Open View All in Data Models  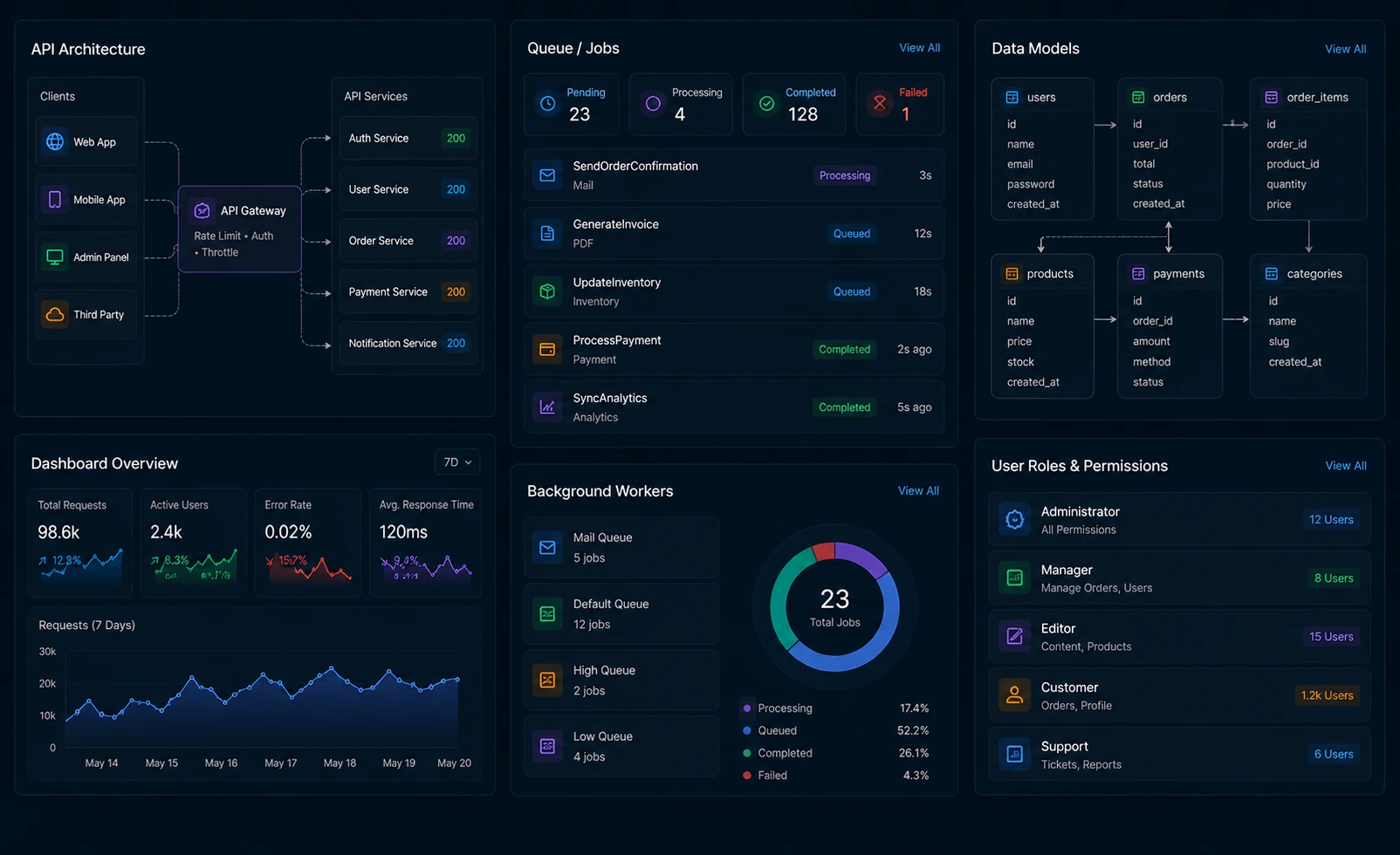1345,49
